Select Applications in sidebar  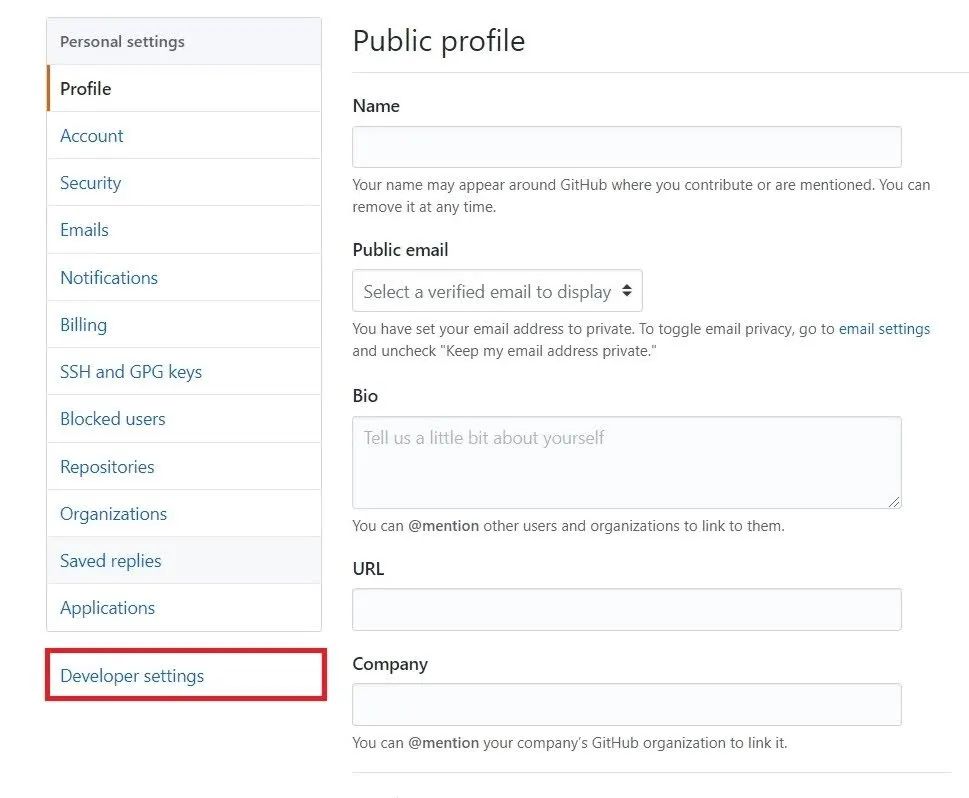point(184,608)
